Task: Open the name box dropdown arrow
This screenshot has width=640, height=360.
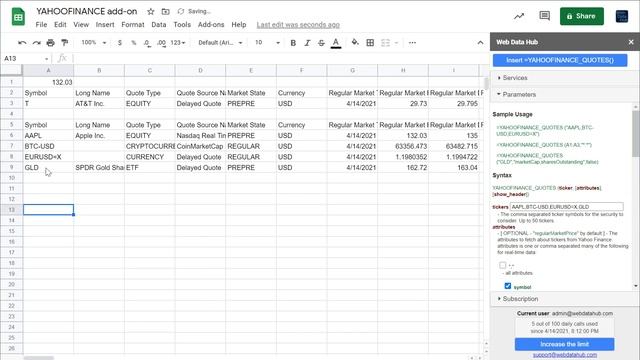Action: (x=47, y=59)
